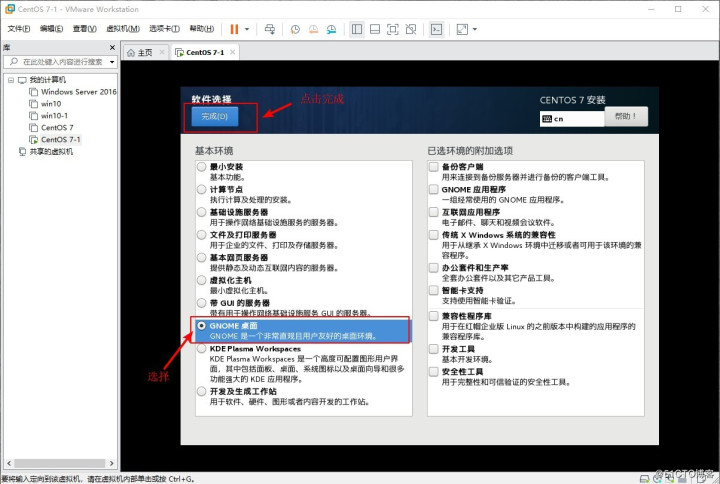Click the 帮助! button in installer
Viewport: 720px width, 484px height.
(x=626, y=116)
